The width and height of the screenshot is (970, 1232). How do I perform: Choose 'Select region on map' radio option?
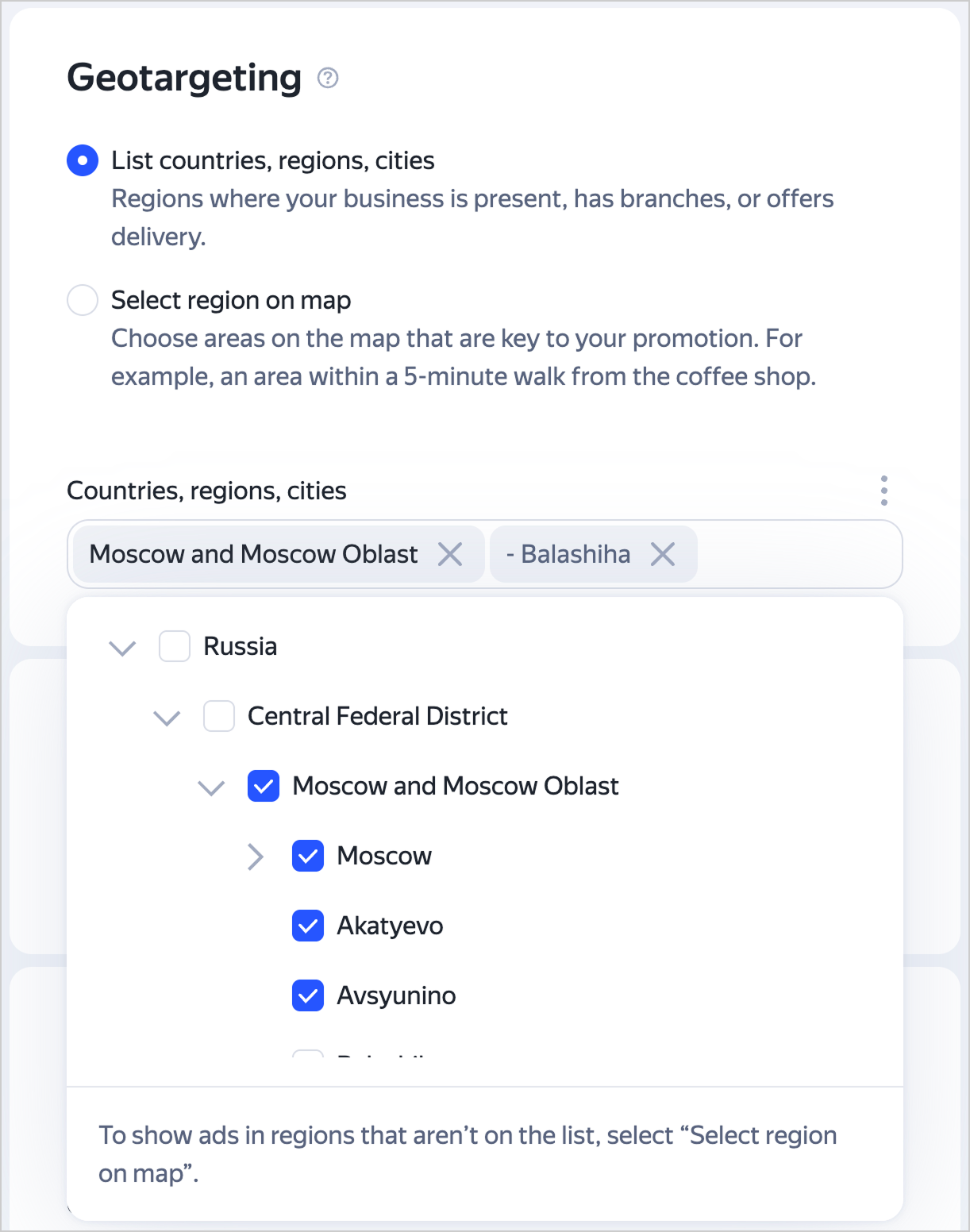tap(83, 300)
